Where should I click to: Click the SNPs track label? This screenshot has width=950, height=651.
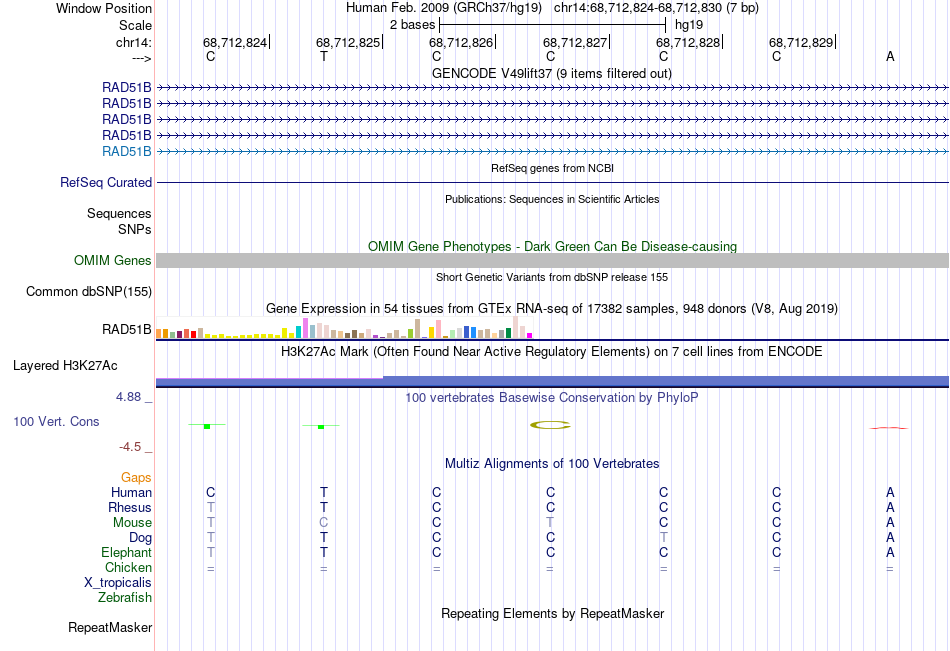(x=135, y=229)
